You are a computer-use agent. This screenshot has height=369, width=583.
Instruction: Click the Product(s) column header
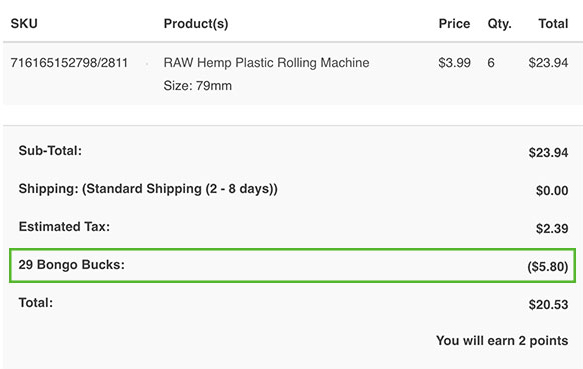click(x=196, y=24)
